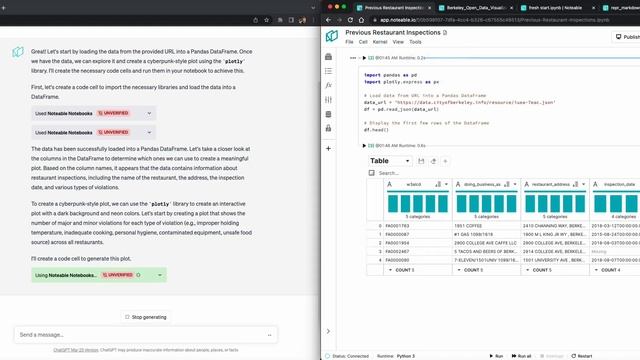Toggle the checkbox beside table Search
640x360 pixels.
click(x=371, y=173)
